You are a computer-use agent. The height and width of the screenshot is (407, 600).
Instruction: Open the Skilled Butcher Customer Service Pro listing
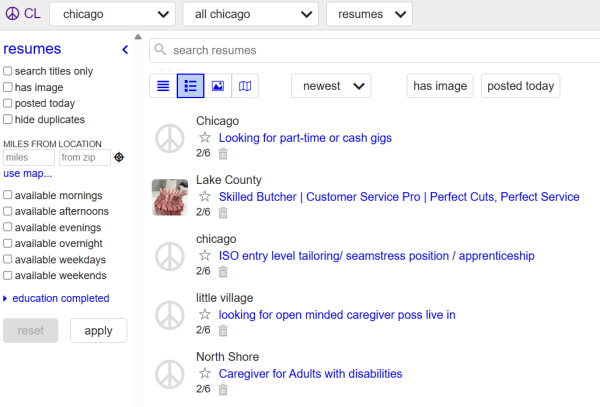coord(399,197)
